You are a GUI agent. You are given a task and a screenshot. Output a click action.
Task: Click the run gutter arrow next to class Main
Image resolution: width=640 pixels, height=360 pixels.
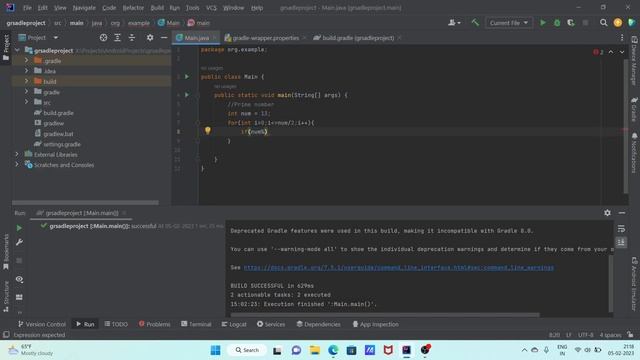point(187,77)
